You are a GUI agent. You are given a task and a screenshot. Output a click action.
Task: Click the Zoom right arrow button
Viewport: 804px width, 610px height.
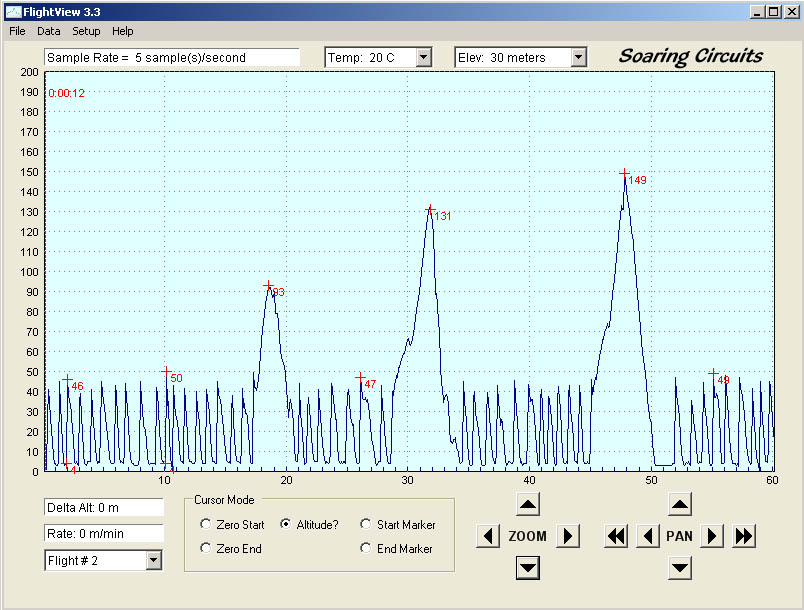tap(568, 536)
